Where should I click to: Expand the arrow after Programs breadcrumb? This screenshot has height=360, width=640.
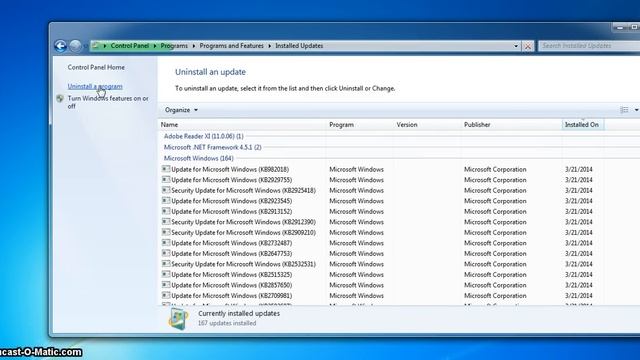tap(194, 46)
